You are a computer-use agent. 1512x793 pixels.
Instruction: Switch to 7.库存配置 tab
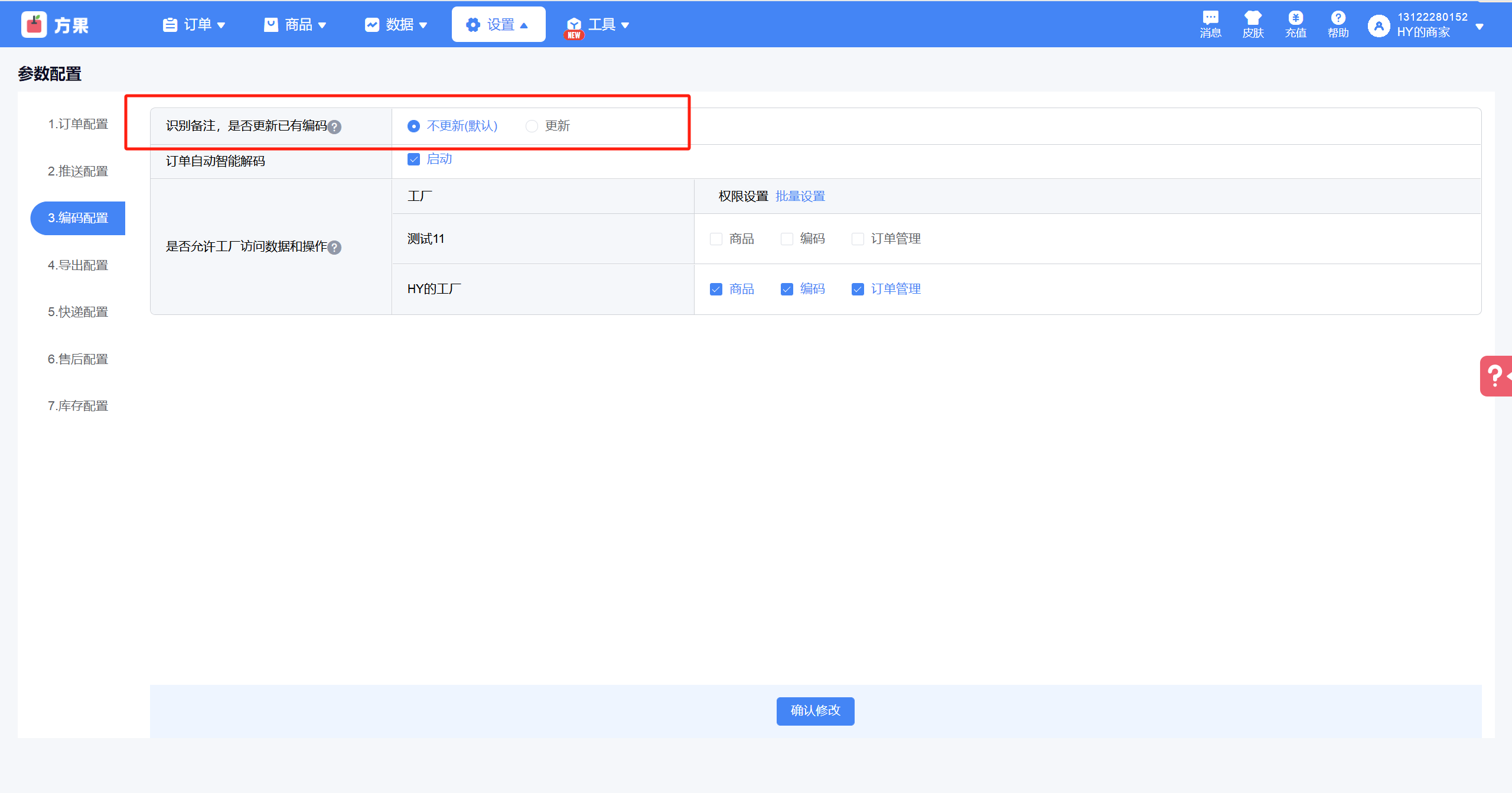click(78, 406)
